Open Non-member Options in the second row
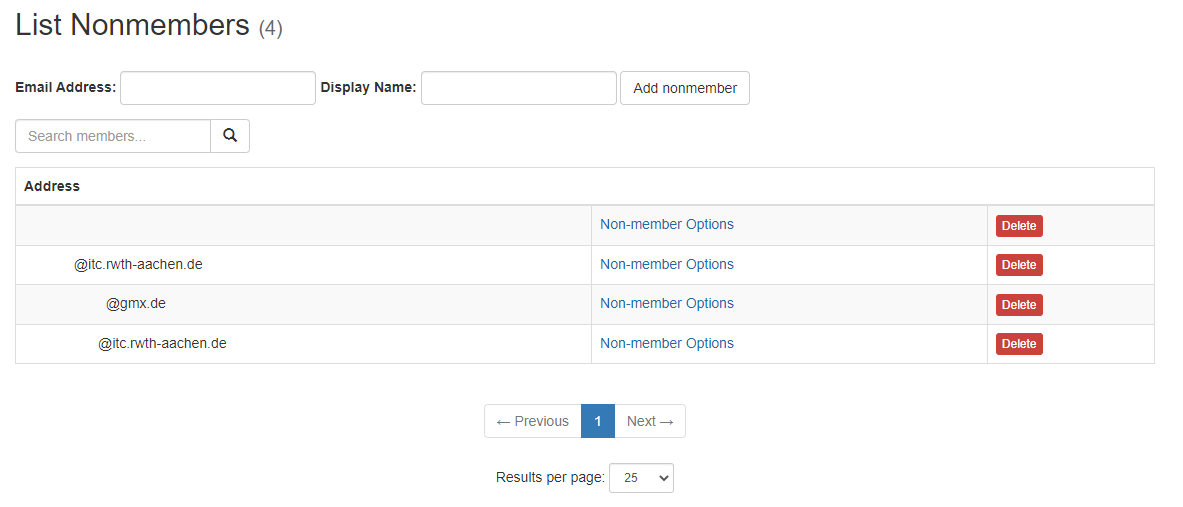 (x=666, y=265)
